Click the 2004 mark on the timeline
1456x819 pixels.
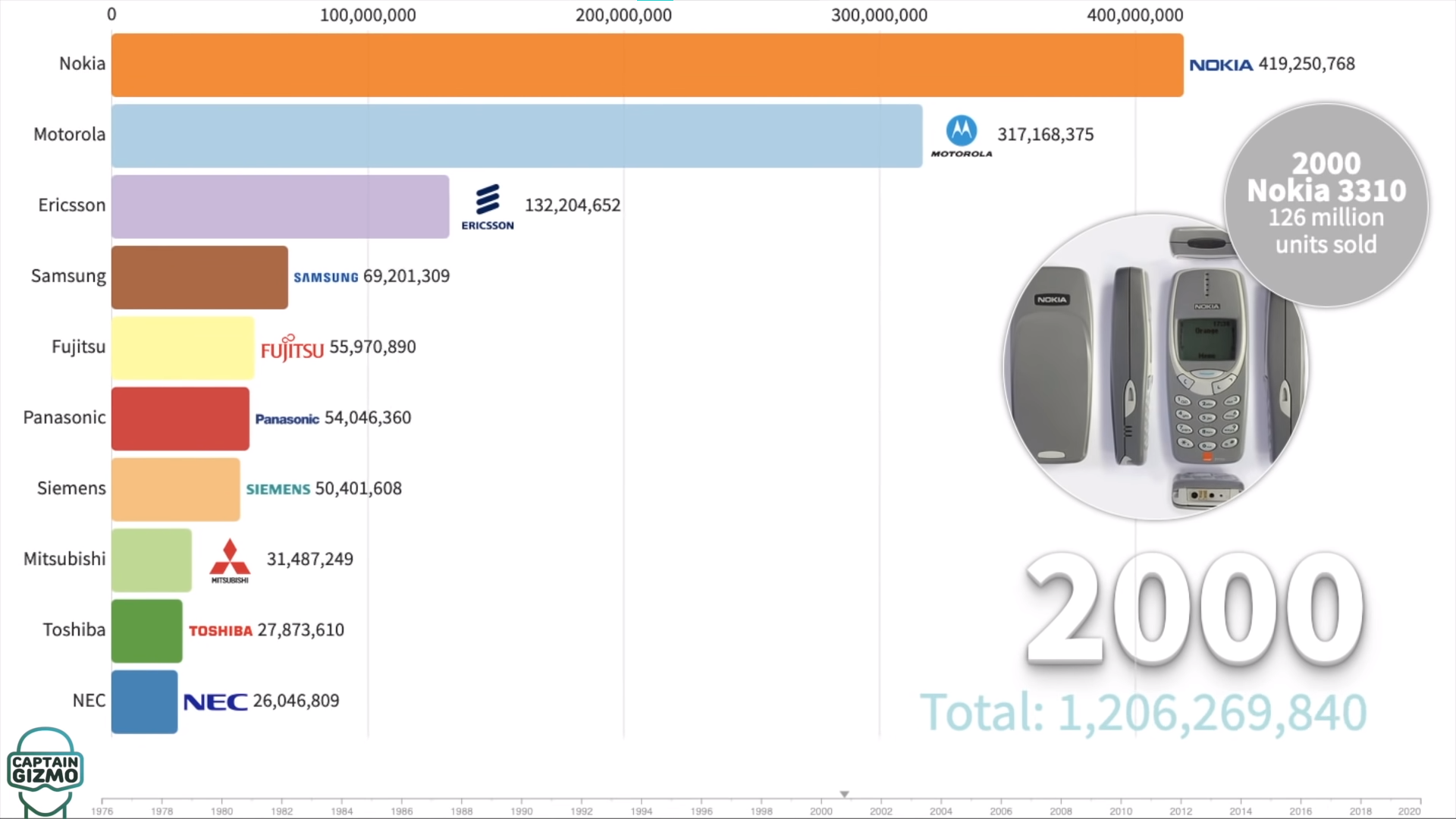941,811
